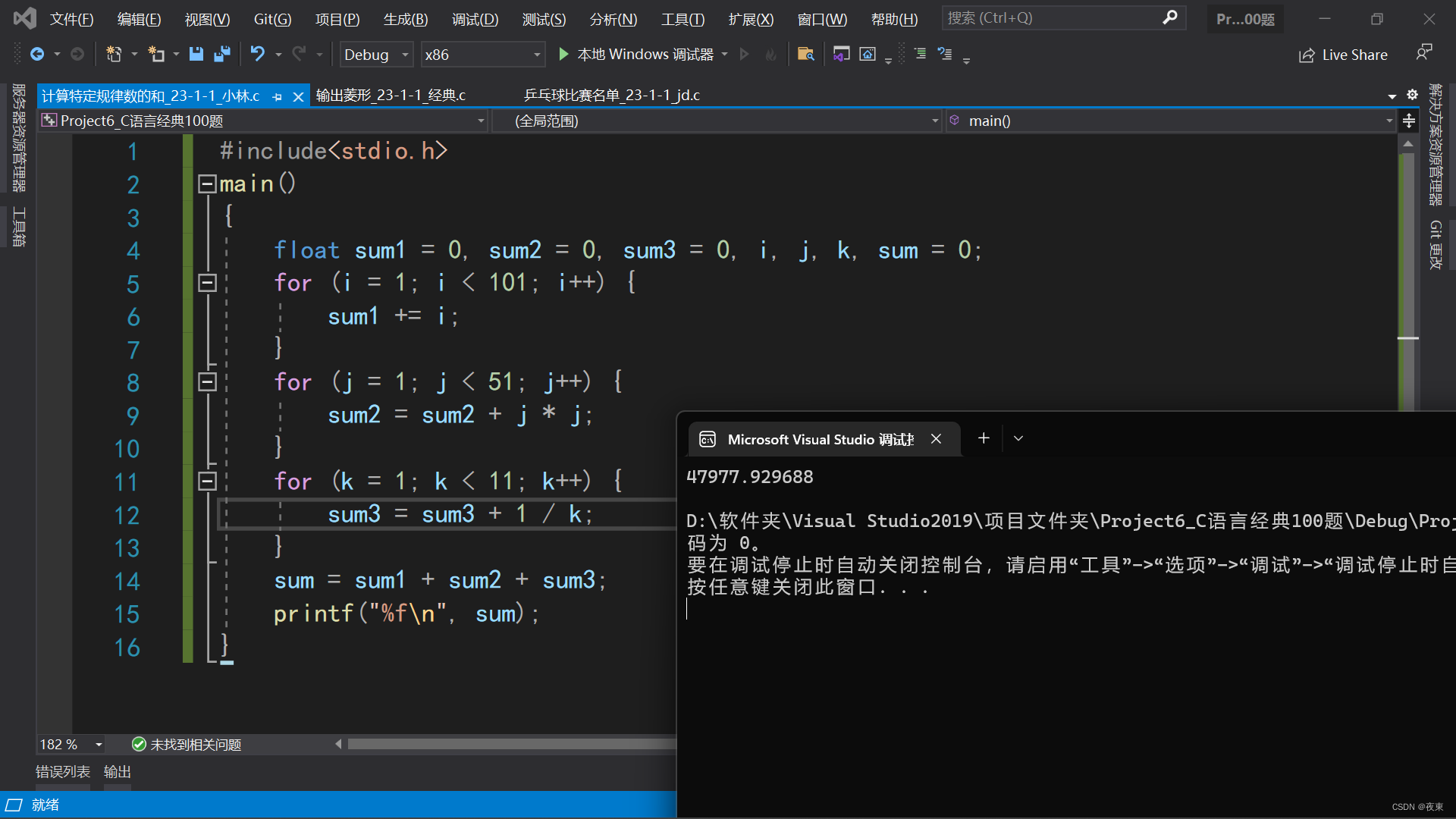Collapse the main() function outline box

click(206, 184)
